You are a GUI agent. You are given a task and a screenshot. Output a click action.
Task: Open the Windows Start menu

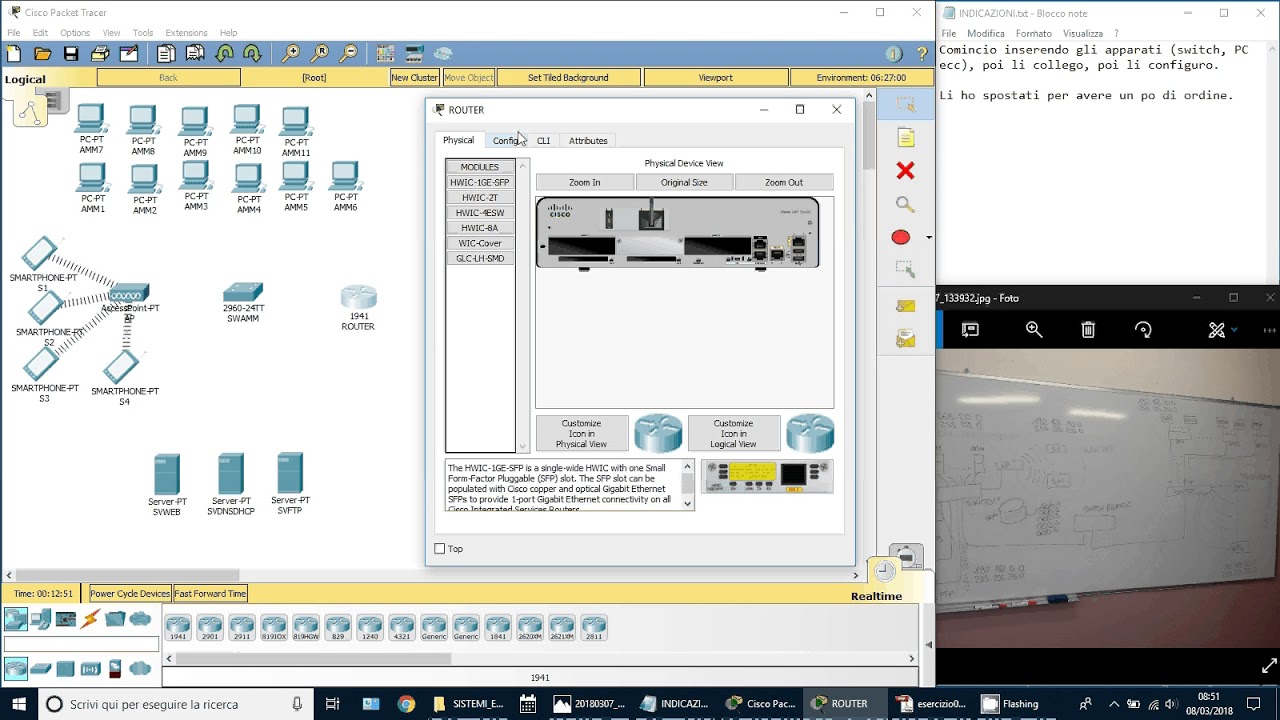pos(19,704)
